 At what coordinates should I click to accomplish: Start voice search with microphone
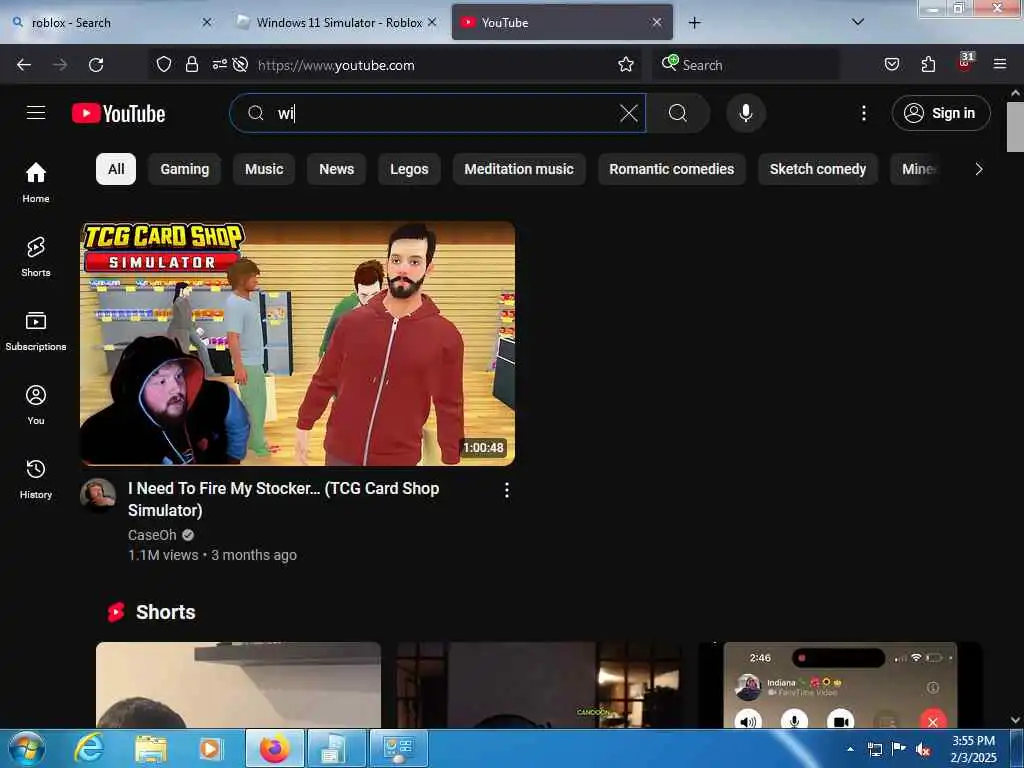click(x=745, y=113)
